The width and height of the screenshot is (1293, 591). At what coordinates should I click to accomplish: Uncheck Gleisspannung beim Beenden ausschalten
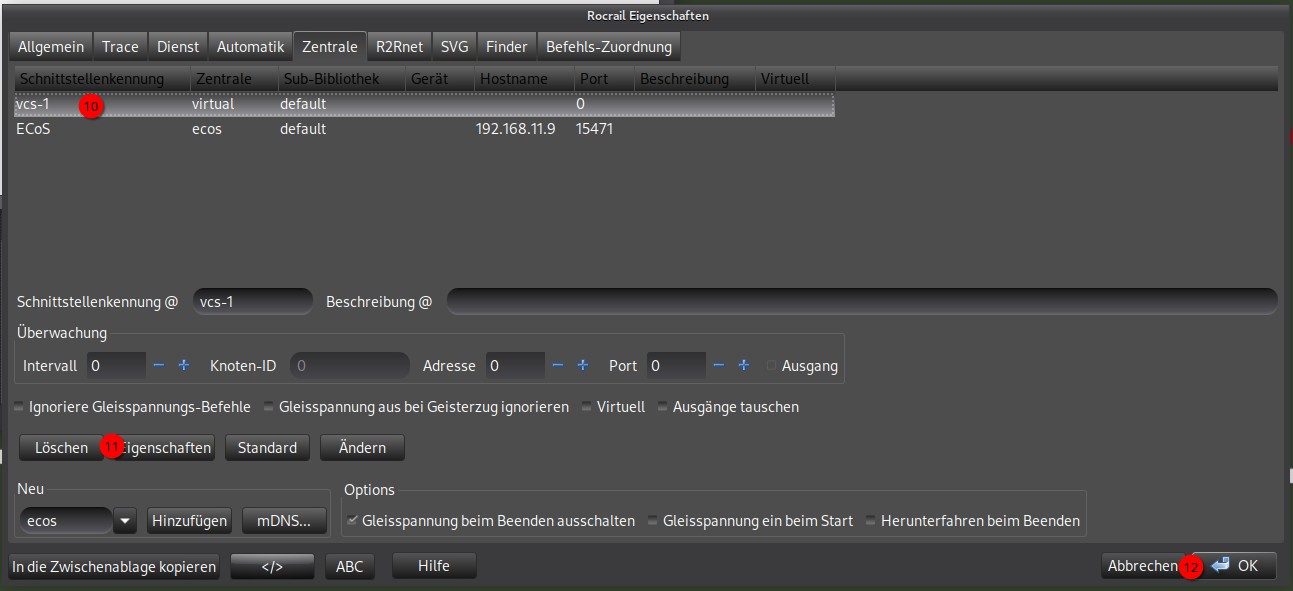click(x=352, y=521)
